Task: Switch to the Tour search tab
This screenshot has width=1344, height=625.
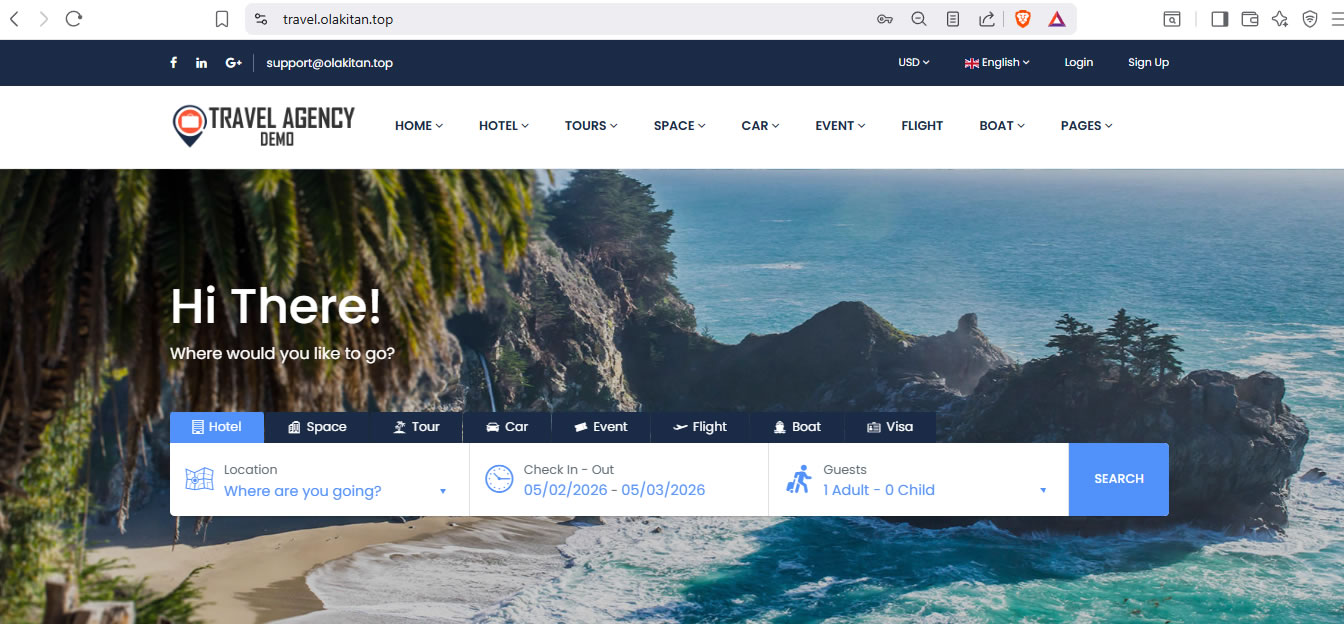Action: 416,427
